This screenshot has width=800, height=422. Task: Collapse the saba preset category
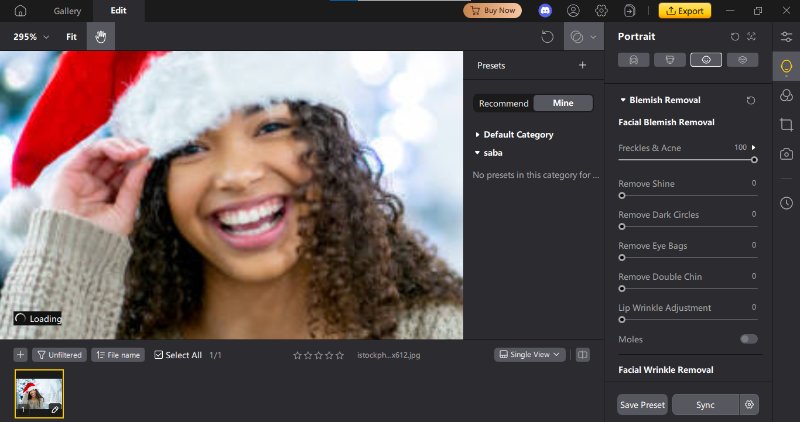(478, 153)
